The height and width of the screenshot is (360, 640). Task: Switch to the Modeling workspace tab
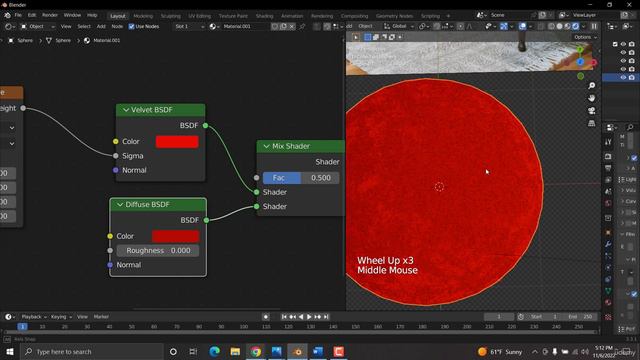[143, 16]
